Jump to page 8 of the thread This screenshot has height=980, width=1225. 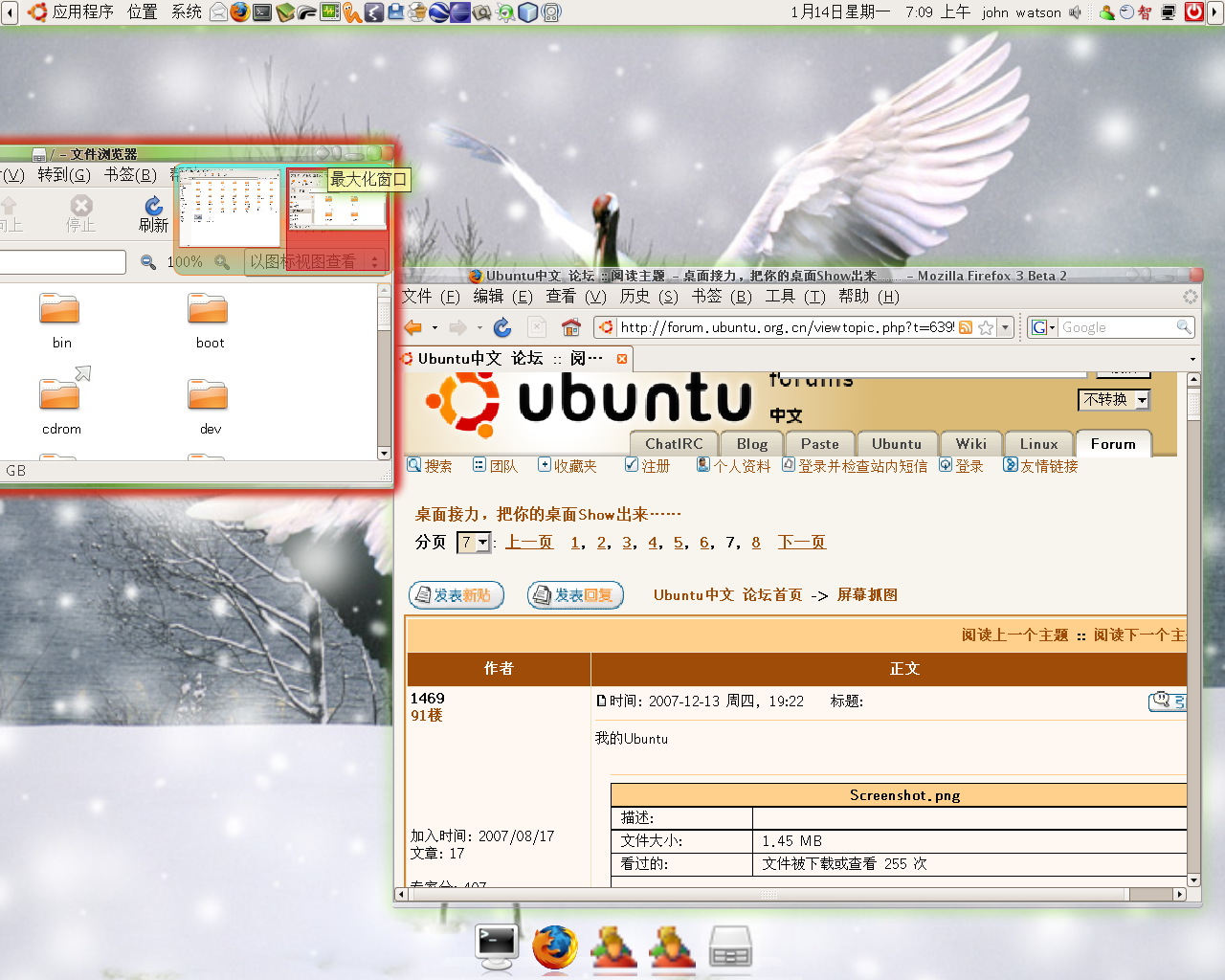point(756,543)
